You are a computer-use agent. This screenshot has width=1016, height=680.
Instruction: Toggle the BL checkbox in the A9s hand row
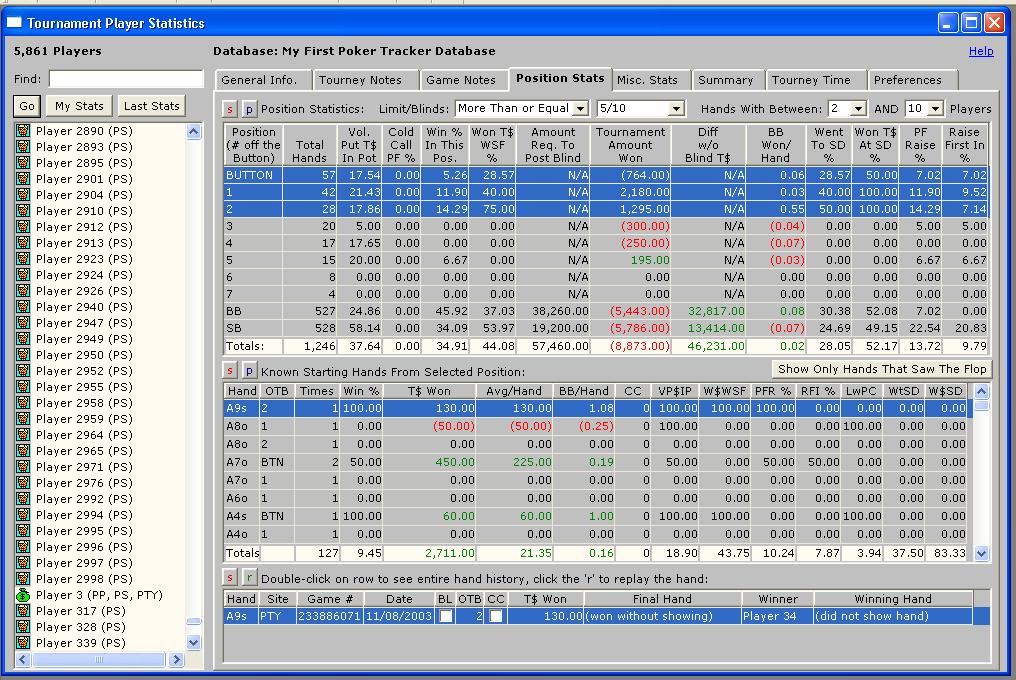pyautogui.click(x=445, y=616)
